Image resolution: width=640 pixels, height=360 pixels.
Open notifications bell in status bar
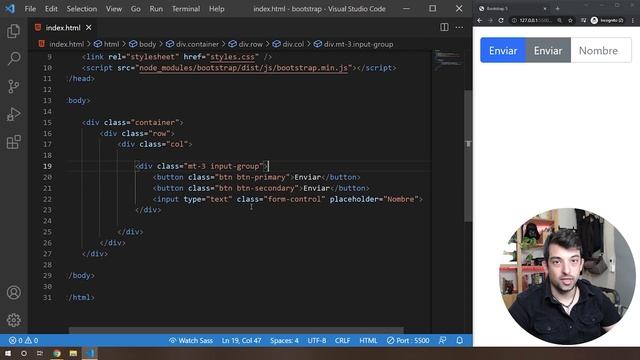[460, 340]
